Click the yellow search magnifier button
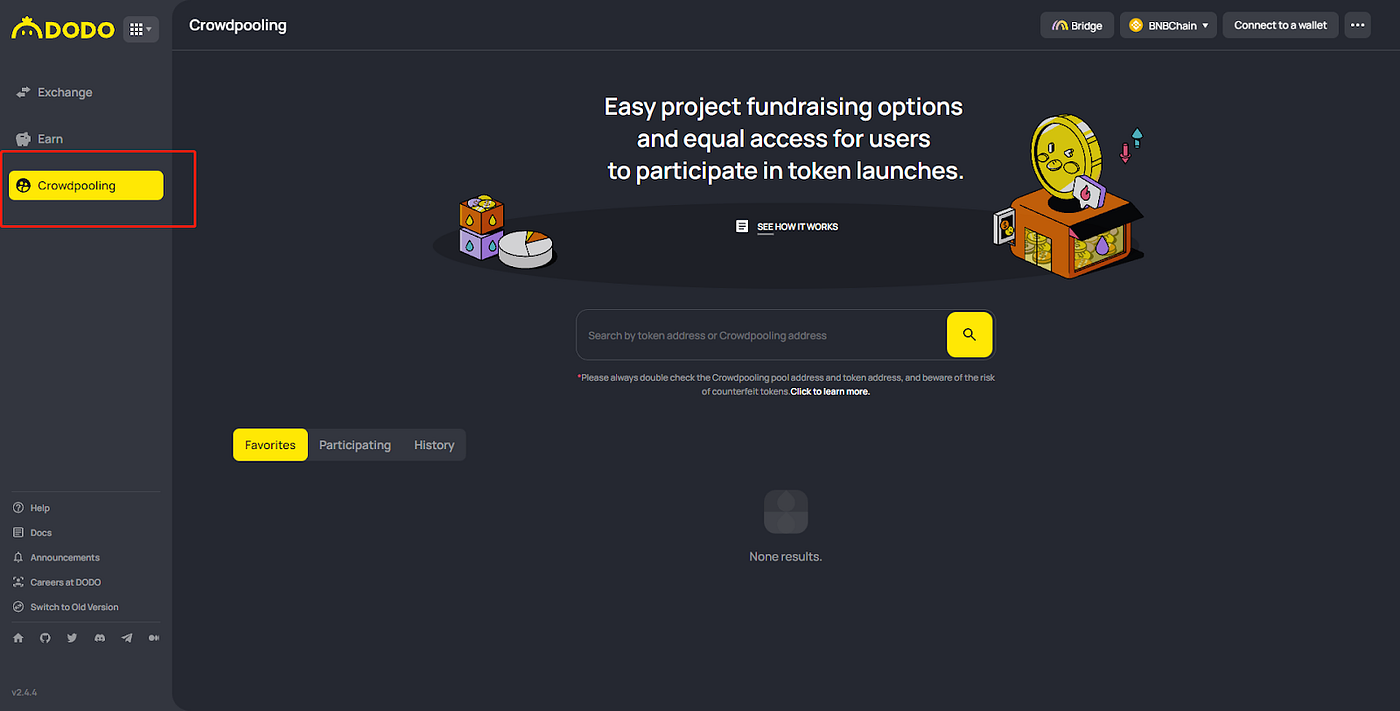The image size is (1400, 711). pyautogui.click(x=969, y=335)
